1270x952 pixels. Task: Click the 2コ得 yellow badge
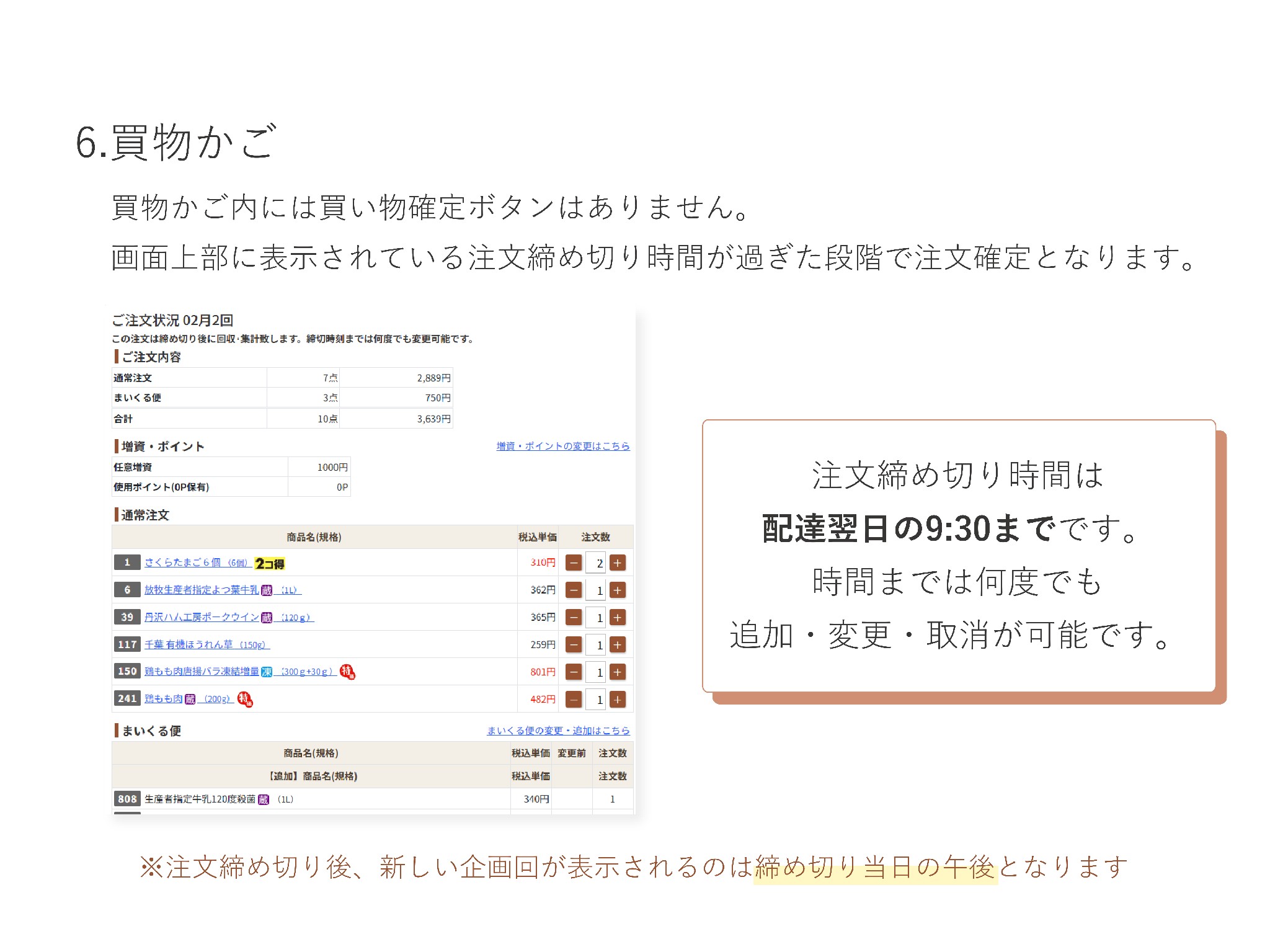(270, 563)
